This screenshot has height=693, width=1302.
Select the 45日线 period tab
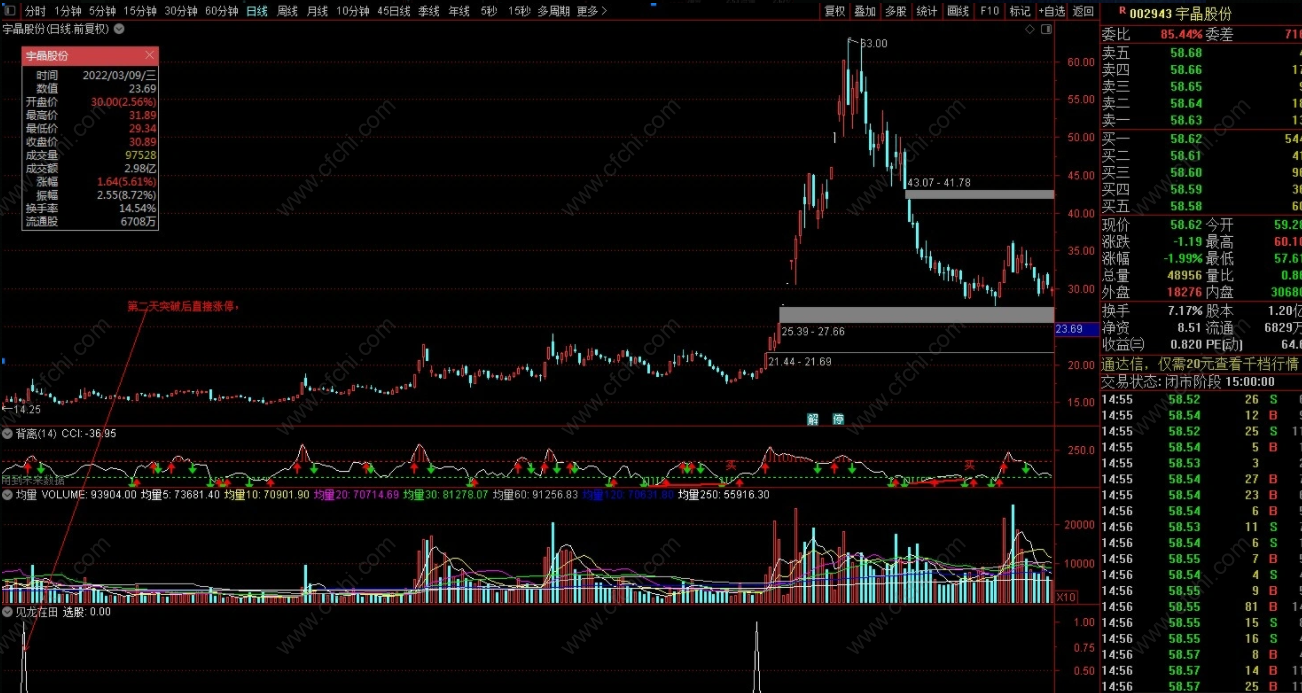pos(393,11)
